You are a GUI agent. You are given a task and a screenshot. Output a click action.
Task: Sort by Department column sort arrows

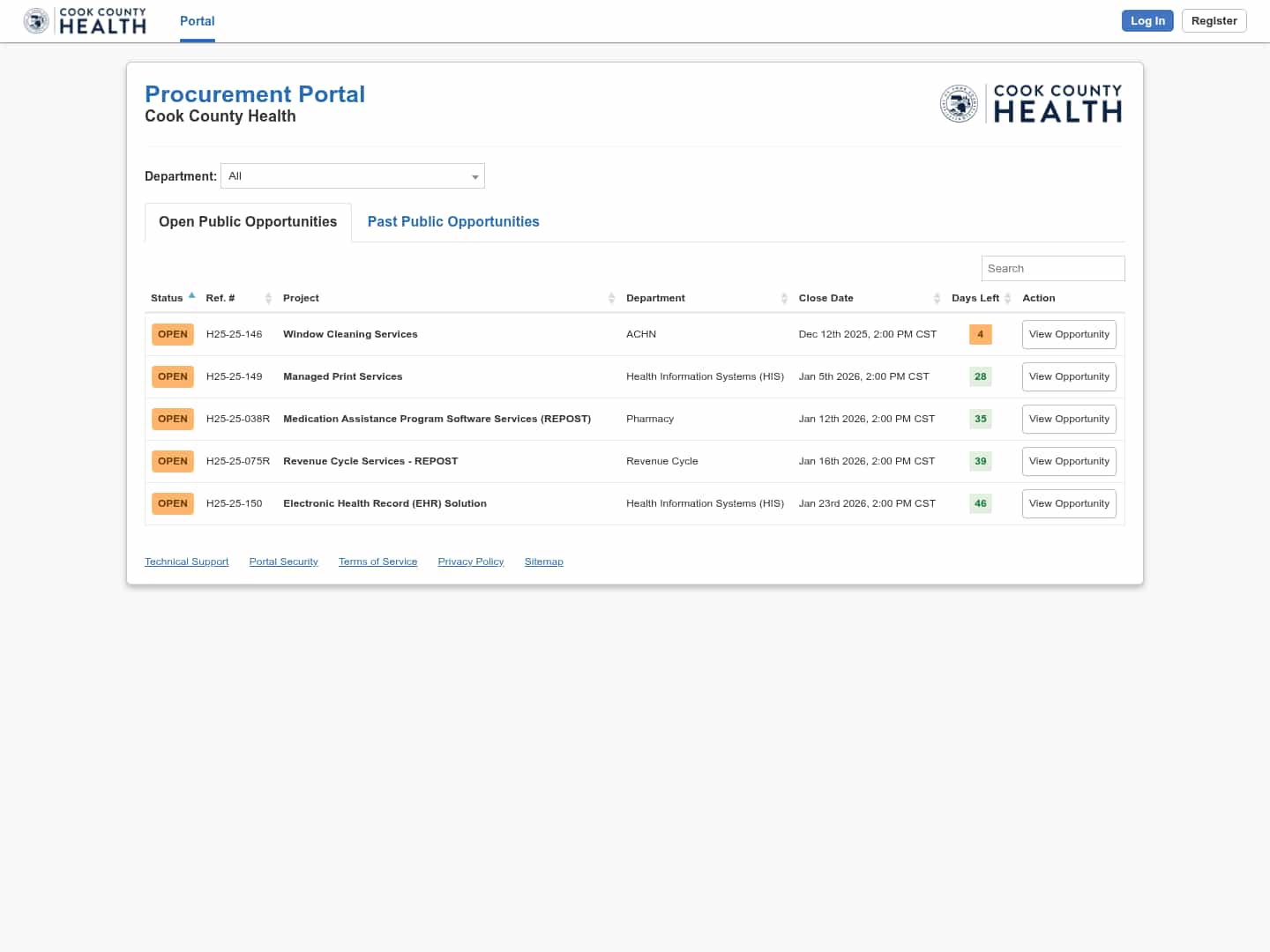click(784, 299)
